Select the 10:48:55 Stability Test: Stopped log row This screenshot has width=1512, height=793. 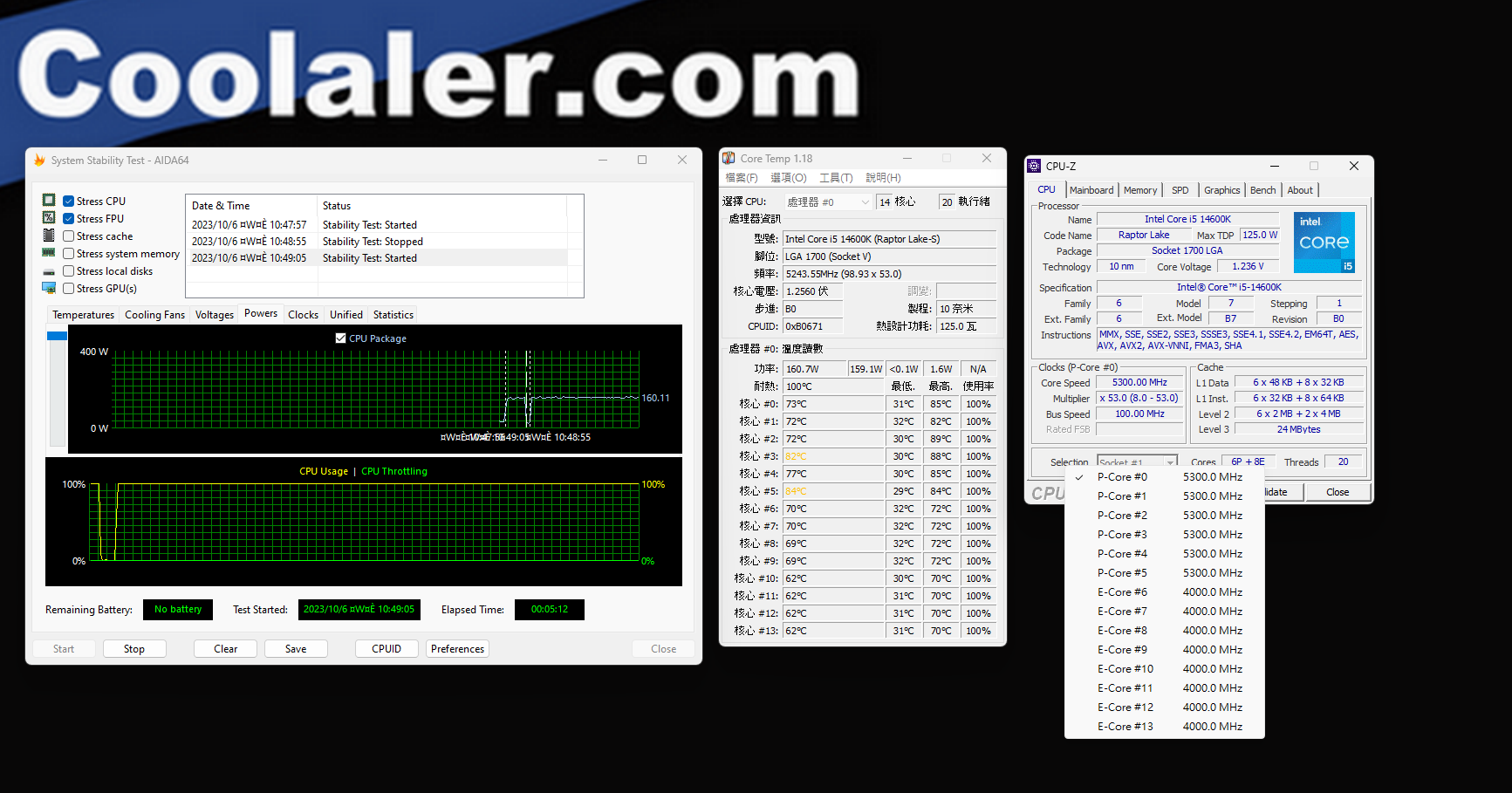[x=379, y=242]
